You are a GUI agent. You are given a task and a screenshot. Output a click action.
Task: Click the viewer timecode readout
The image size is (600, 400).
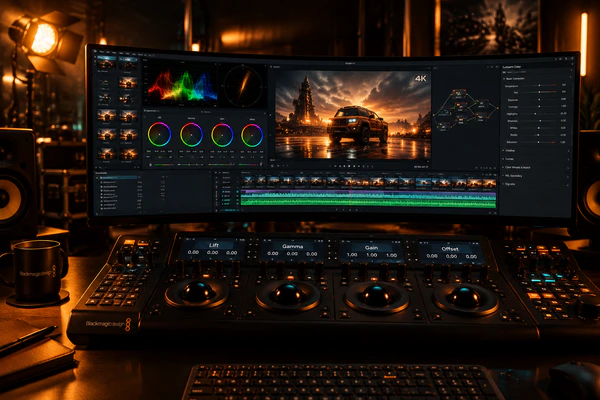(421, 167)
